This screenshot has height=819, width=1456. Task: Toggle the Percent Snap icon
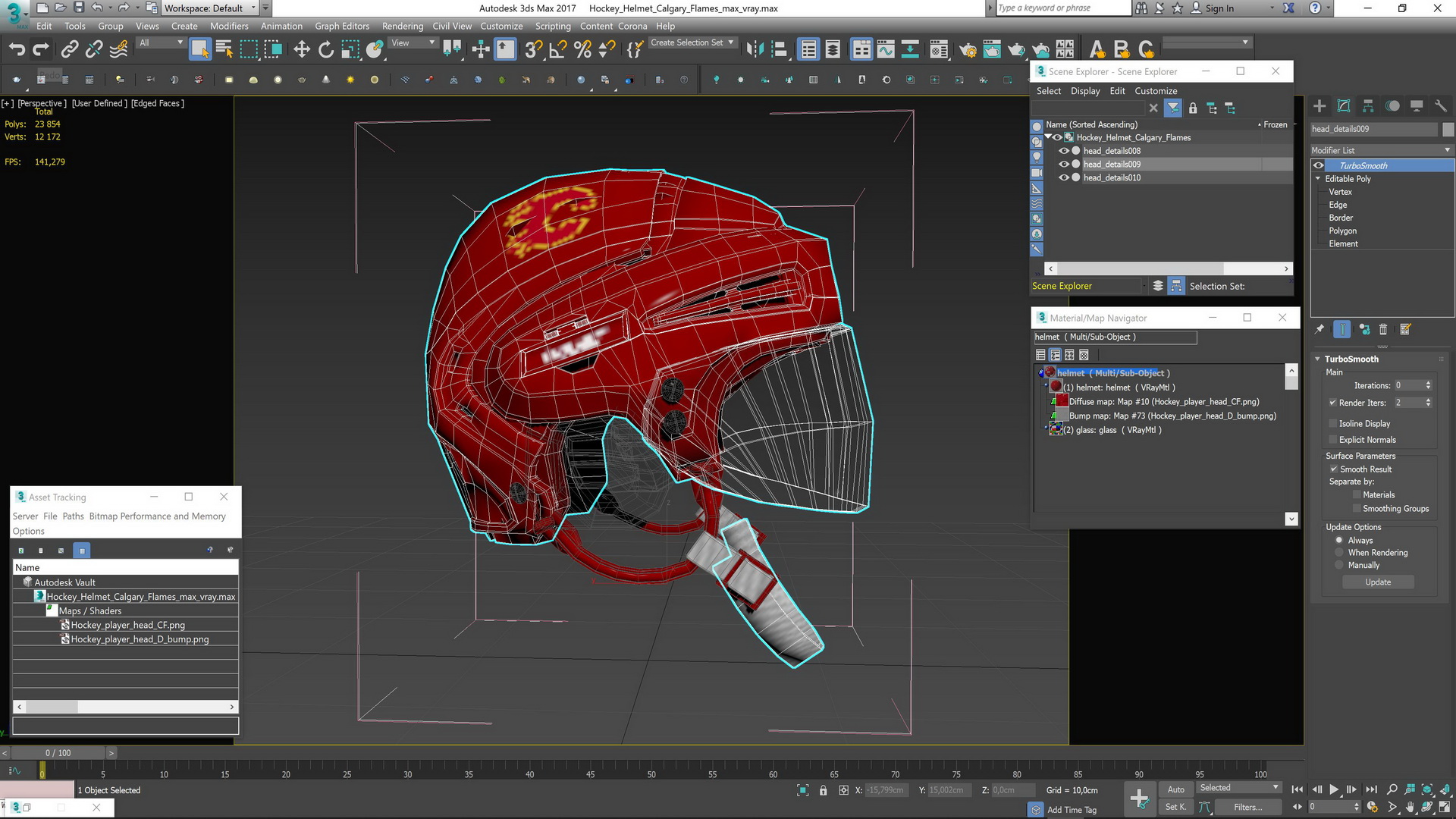[x=582, y=50]
